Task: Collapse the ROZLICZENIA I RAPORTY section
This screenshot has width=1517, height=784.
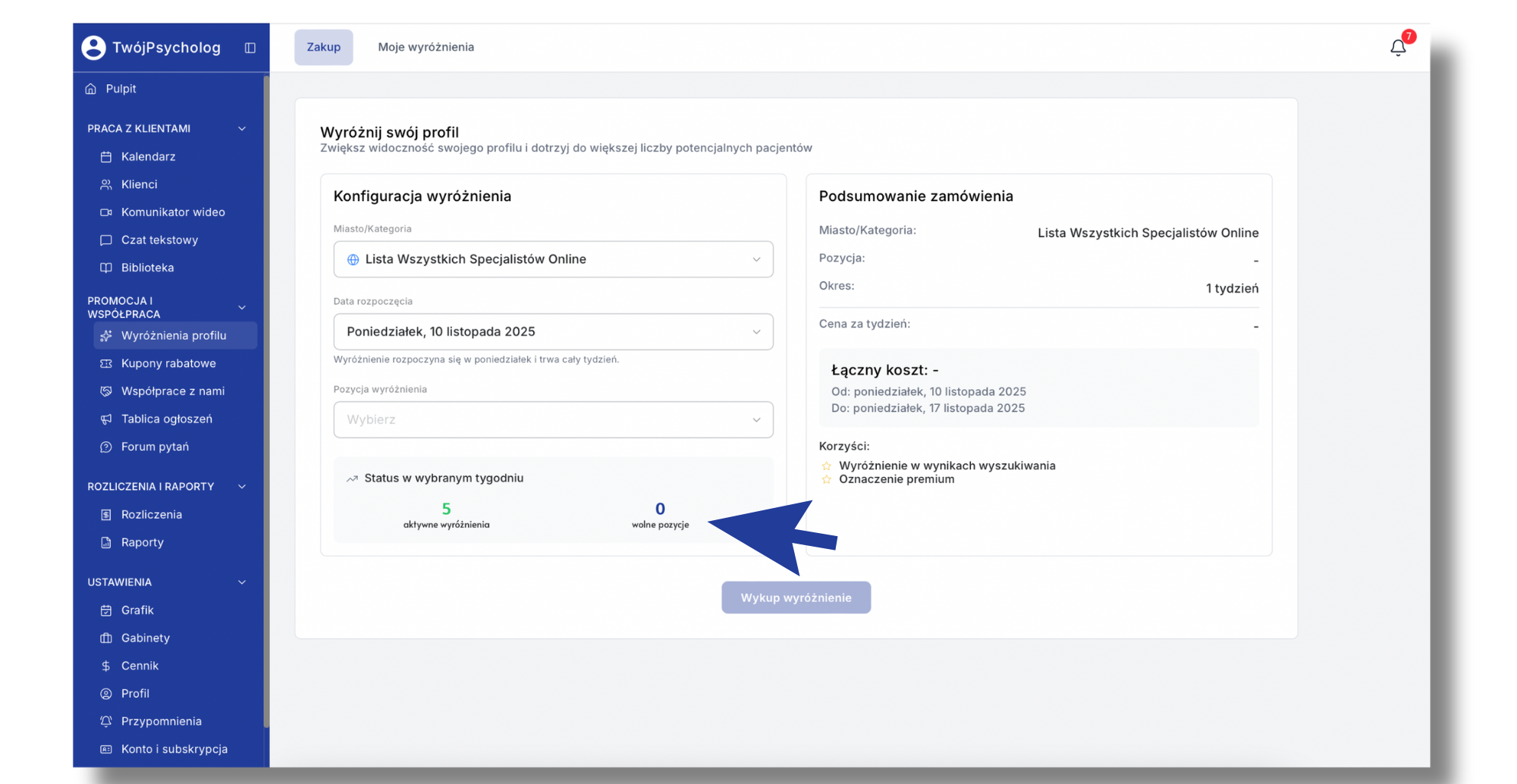Action: tap(242, 487)
